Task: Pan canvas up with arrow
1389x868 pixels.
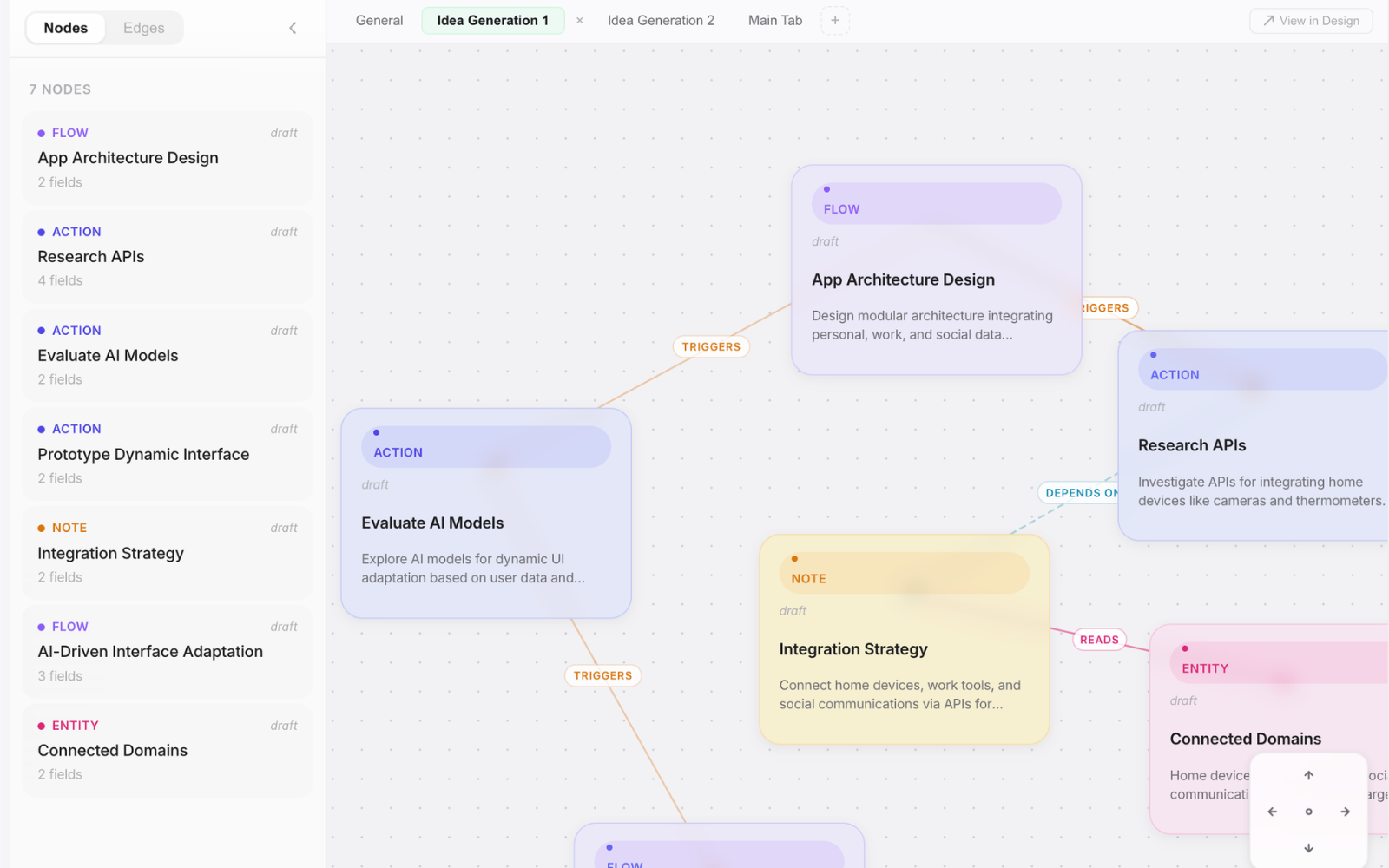Action: 1308,775
